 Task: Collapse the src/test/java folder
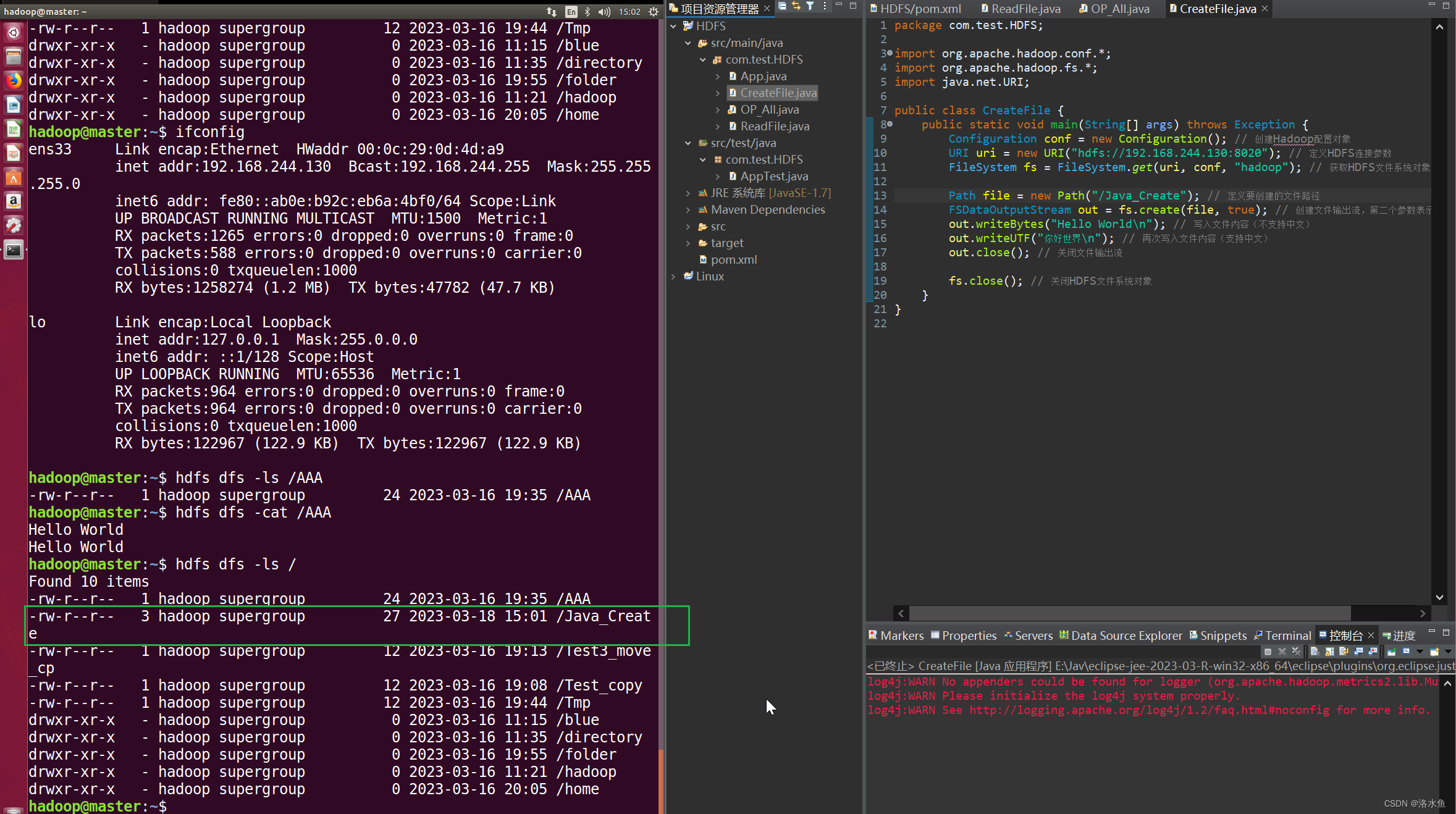[688, 143]
